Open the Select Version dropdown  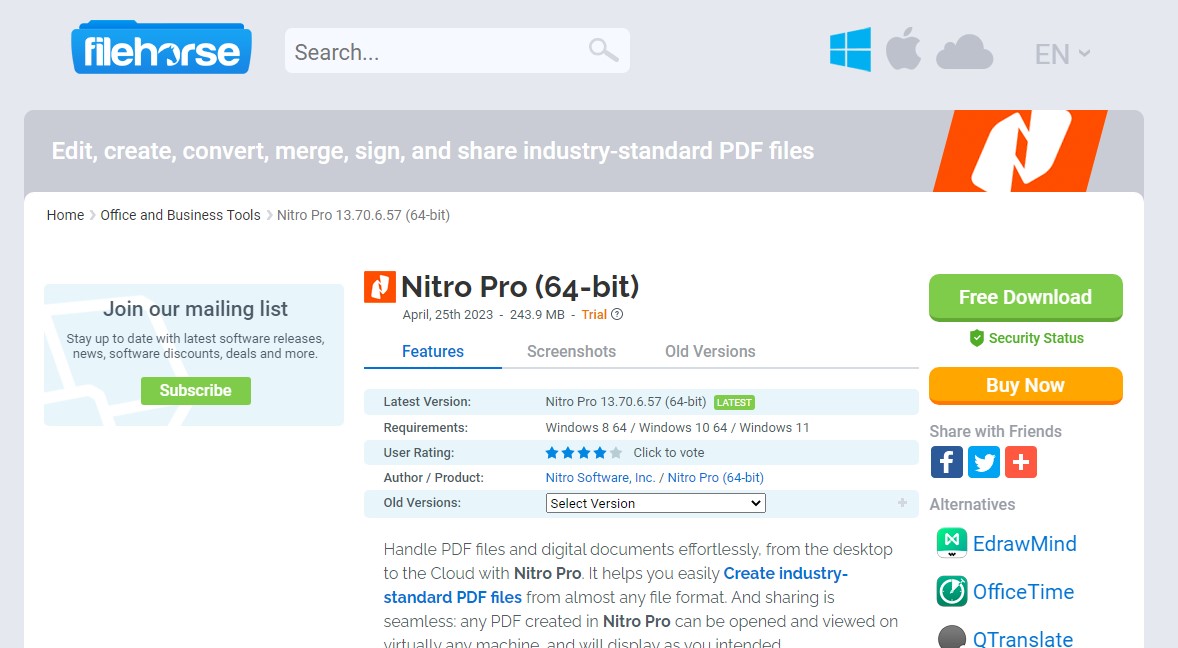655,503
